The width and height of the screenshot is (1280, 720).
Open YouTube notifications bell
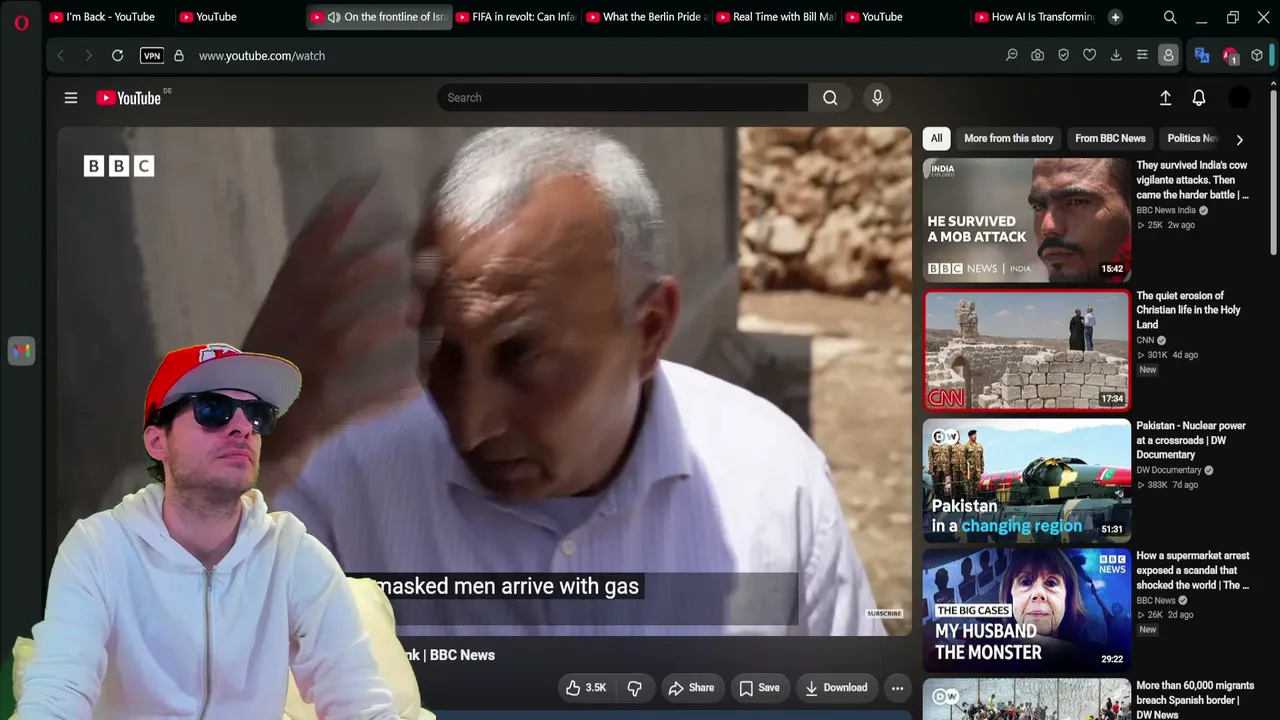pos(1199,98)
